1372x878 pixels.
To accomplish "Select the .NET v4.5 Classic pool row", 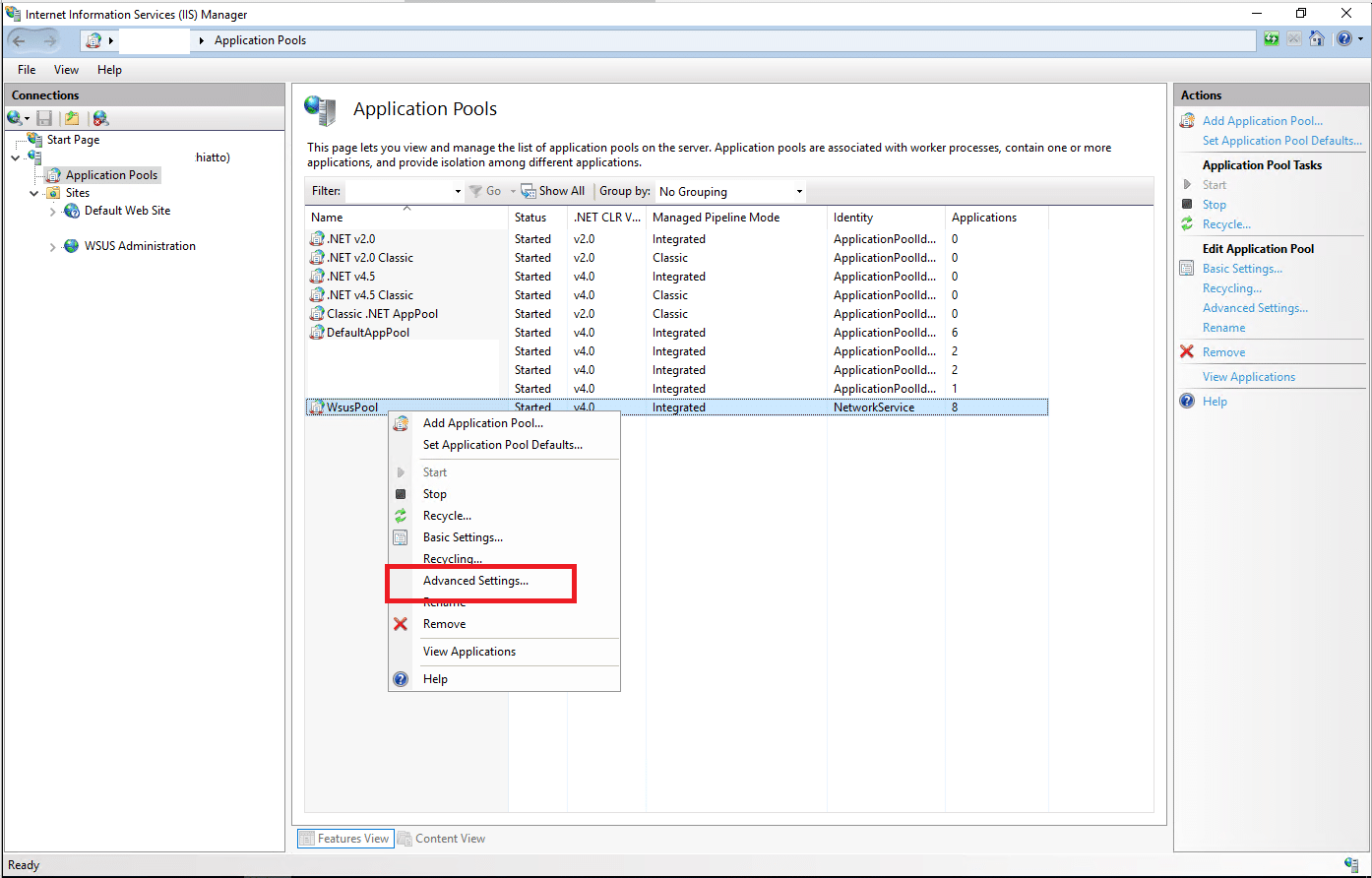I will (676, 295).
